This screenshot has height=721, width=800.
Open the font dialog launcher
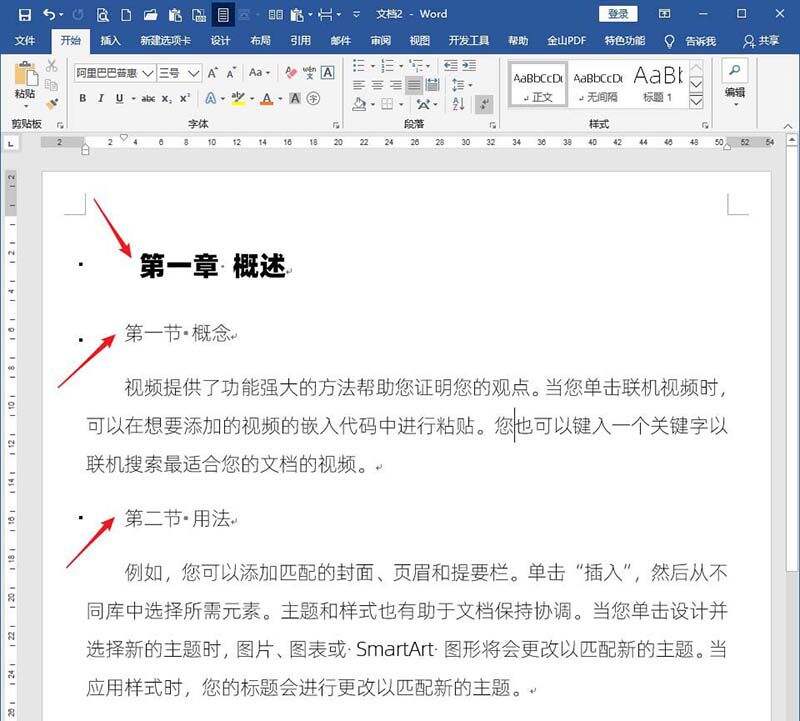336,125
